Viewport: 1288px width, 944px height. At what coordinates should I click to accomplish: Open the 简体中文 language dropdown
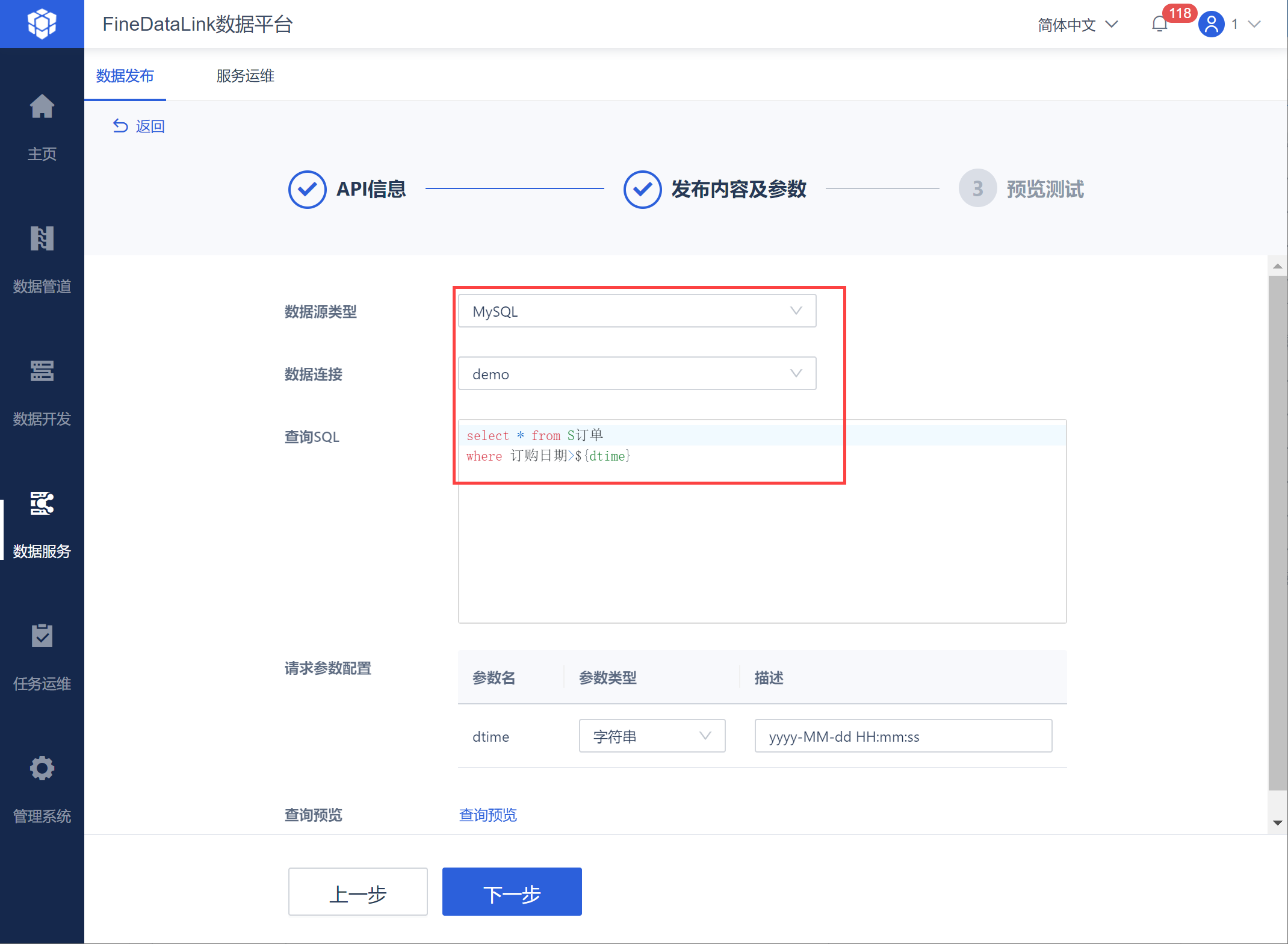pos(1077,25)
